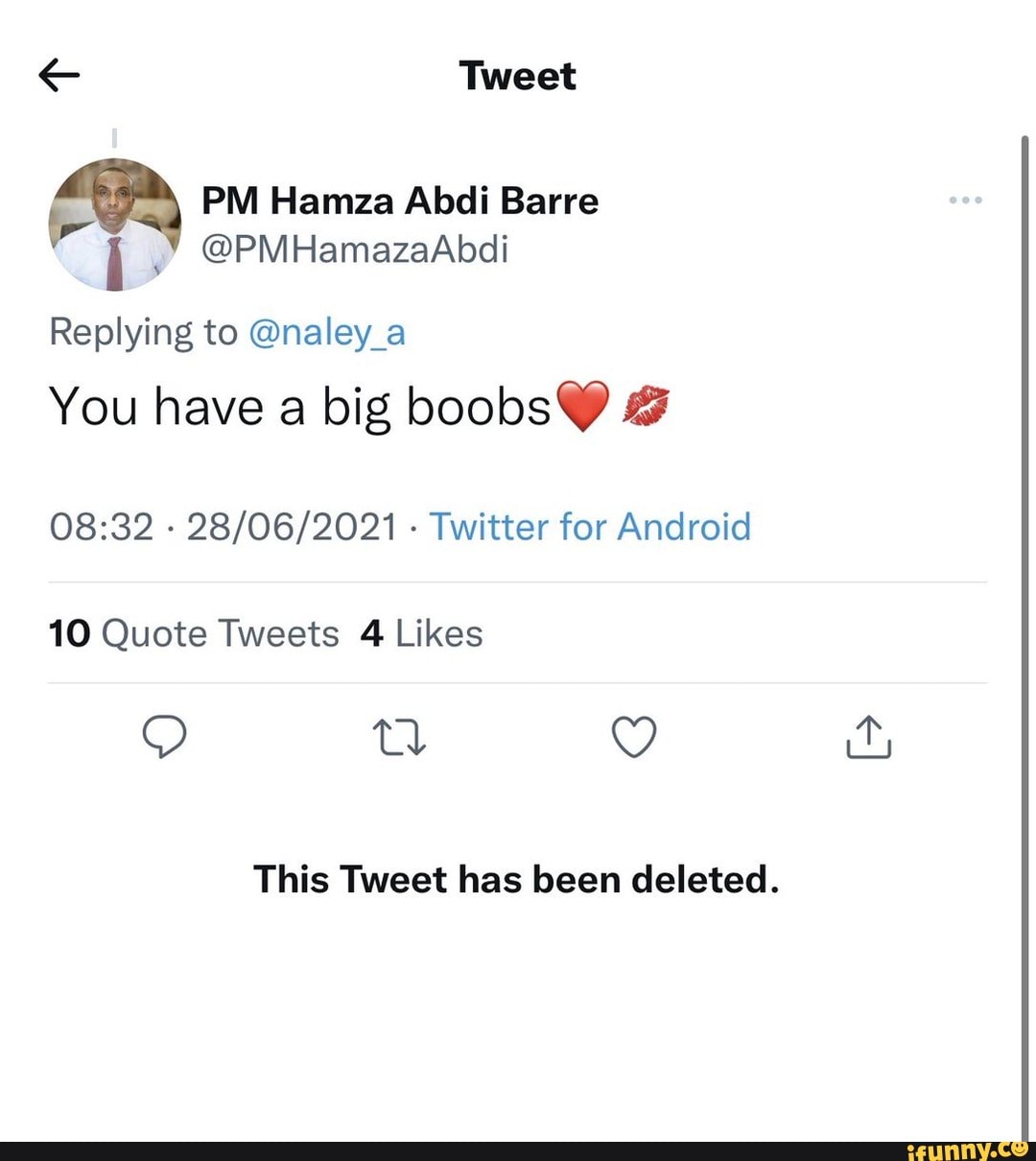Viewport: 1036px width, 1161px height.
Task: Click the ifunny.co watermark logo
Action: [x=967, y=1149]
